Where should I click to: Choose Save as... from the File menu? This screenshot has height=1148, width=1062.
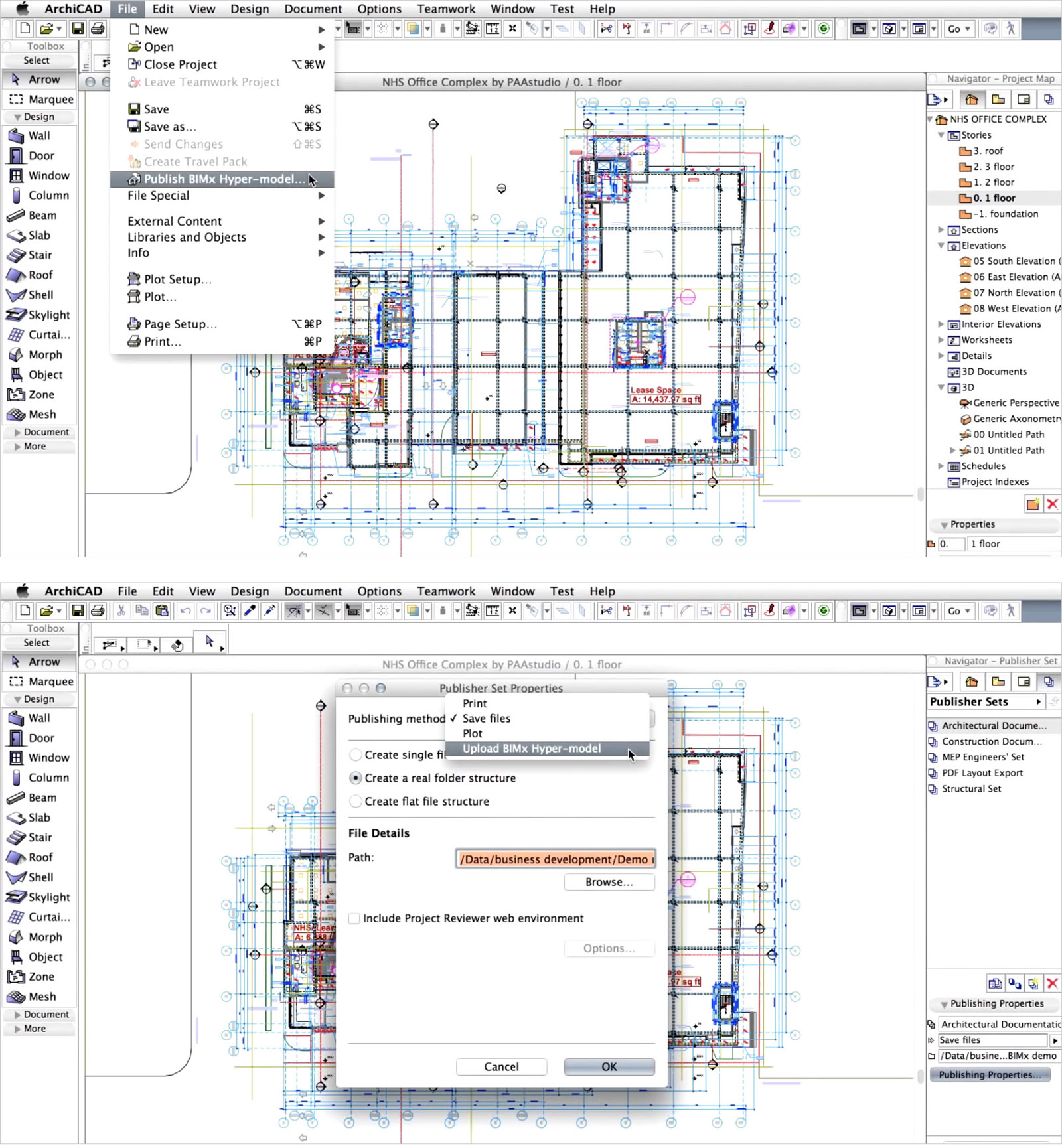click(222, 127)
